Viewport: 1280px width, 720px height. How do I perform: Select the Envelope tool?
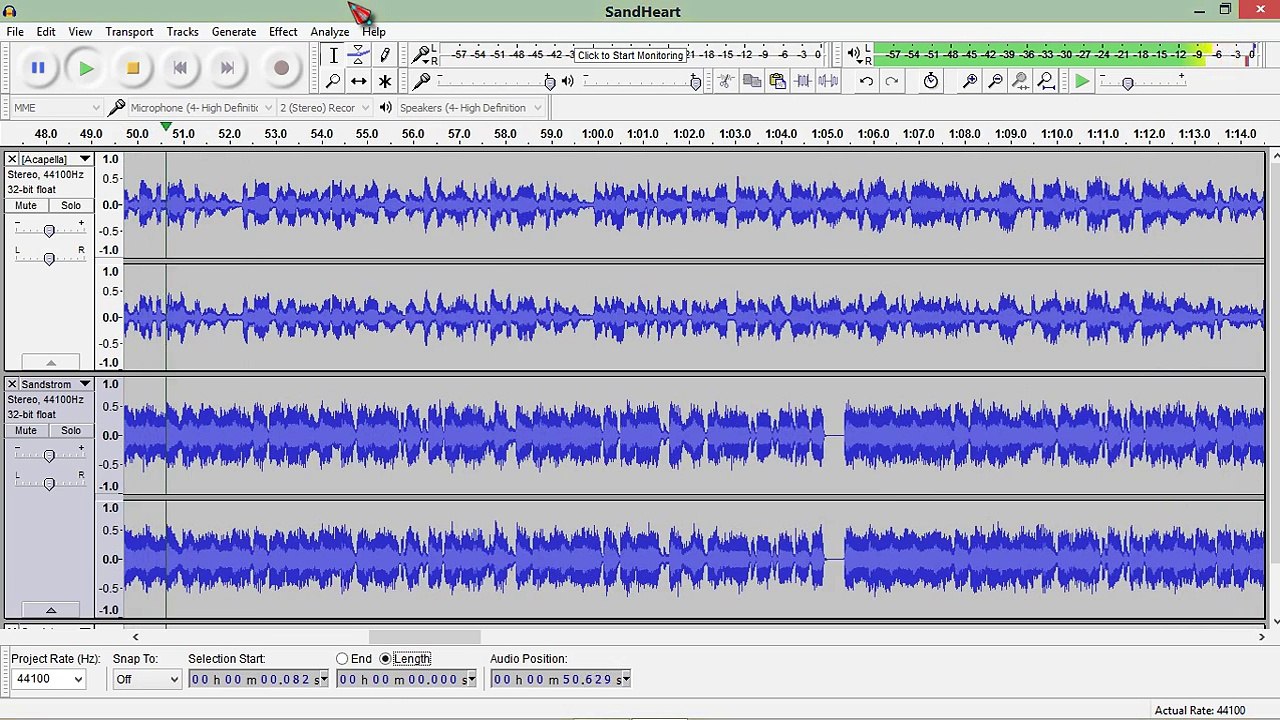point(359,56)
